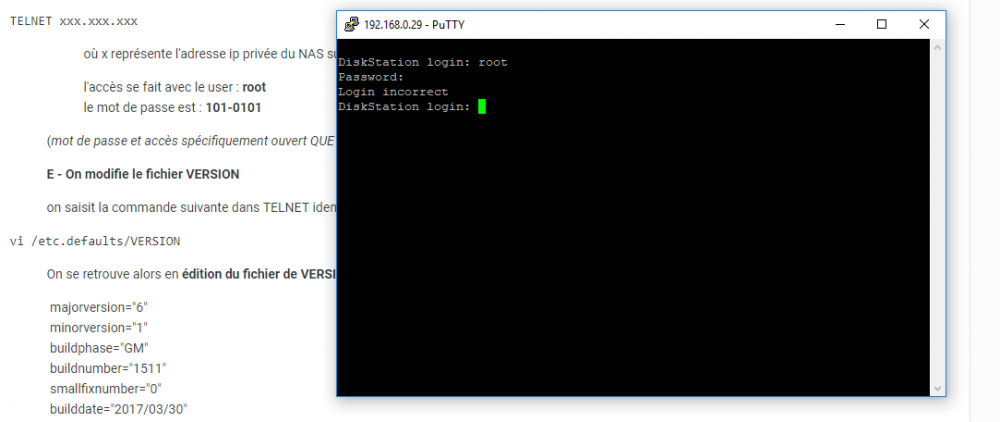This screenshot has height=422, width=1000.
Task: Maximize the PuTTY window
Action: pos(881,24)
